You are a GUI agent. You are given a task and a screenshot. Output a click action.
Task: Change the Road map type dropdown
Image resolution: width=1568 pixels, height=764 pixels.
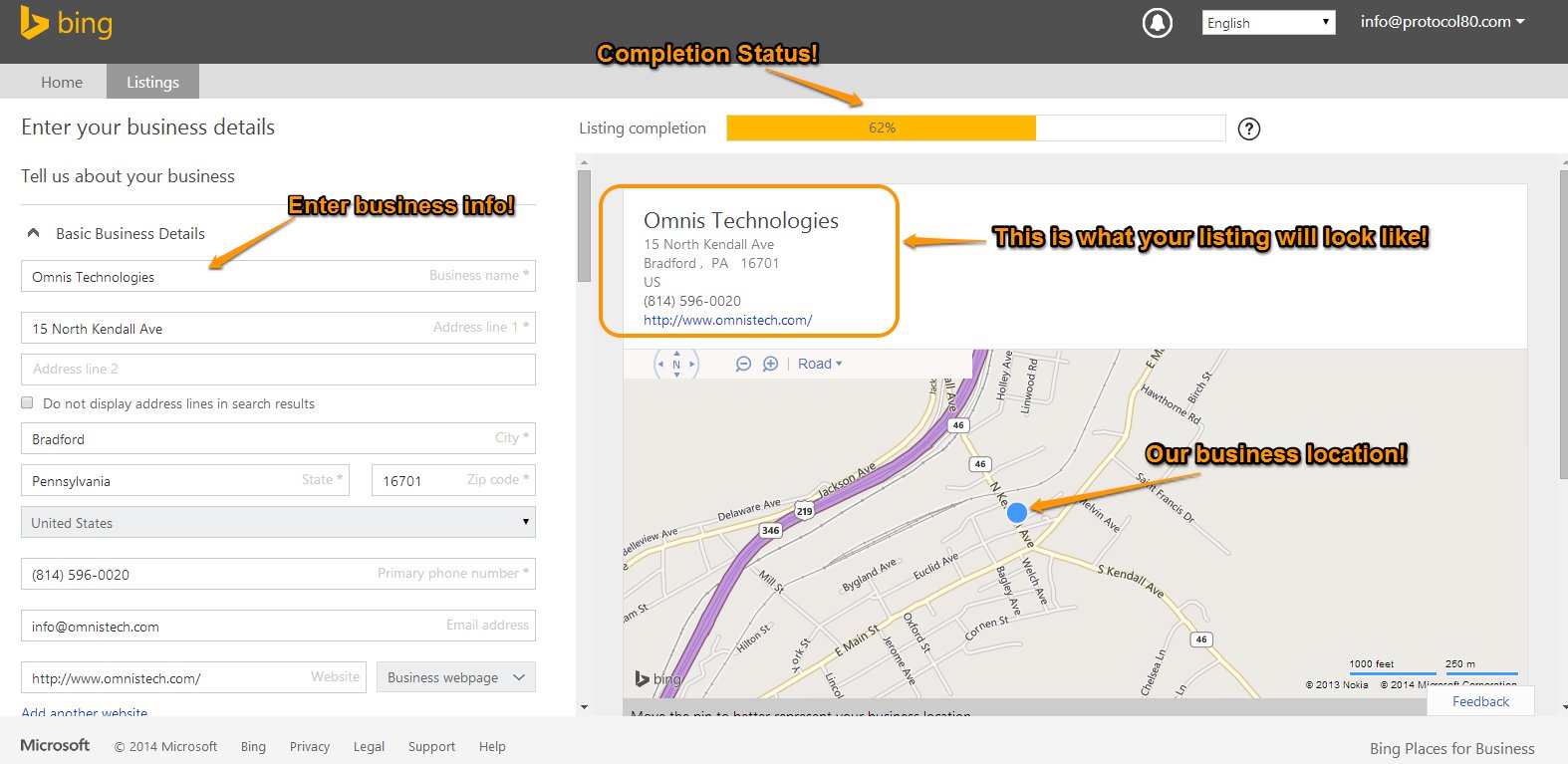coord(819,365)
